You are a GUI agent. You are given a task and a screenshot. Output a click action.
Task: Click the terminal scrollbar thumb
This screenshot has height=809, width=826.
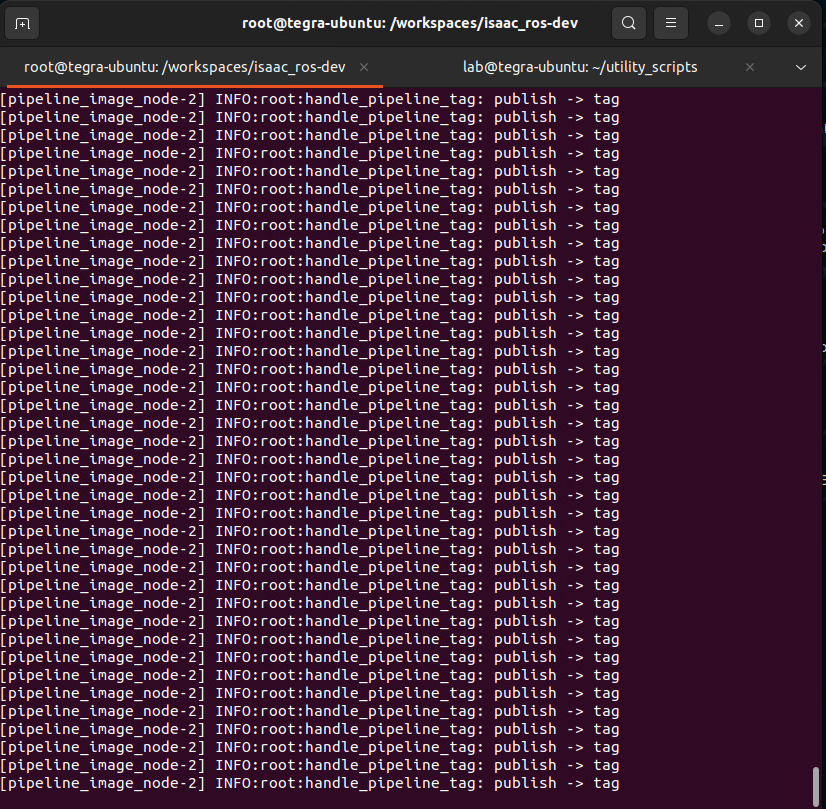816,785
